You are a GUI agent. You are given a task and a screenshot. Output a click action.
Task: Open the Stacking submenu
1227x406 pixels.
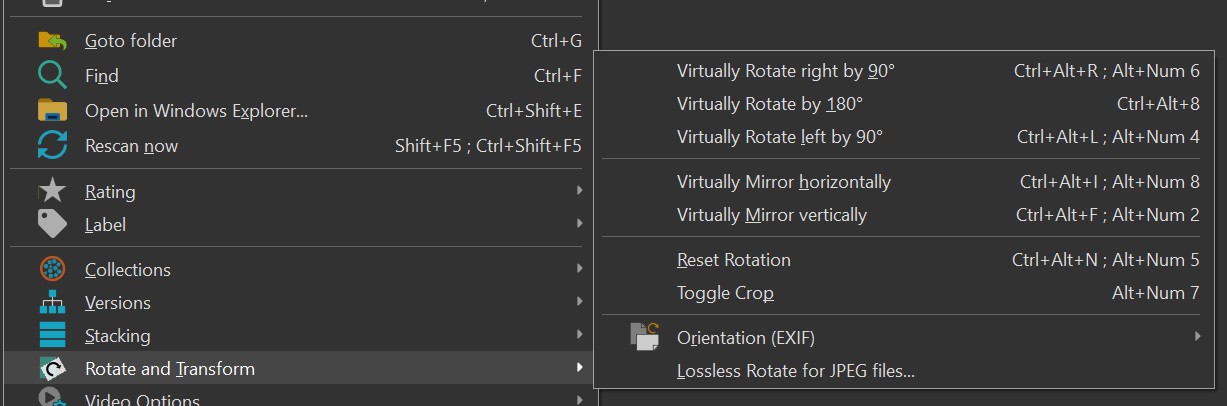(296, 335)
